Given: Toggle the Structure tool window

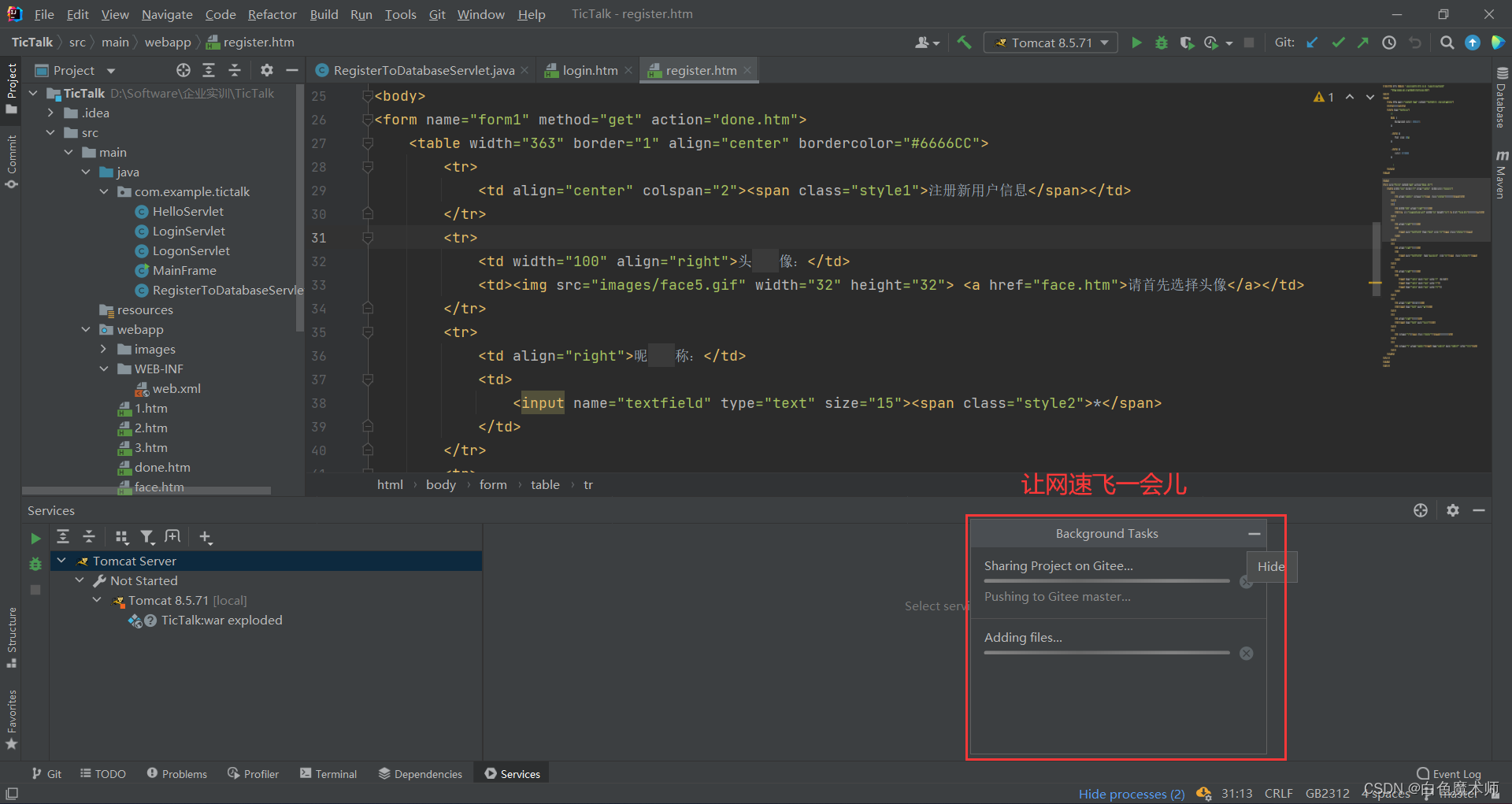Looking at the screenshot, I should click(11, 636).
